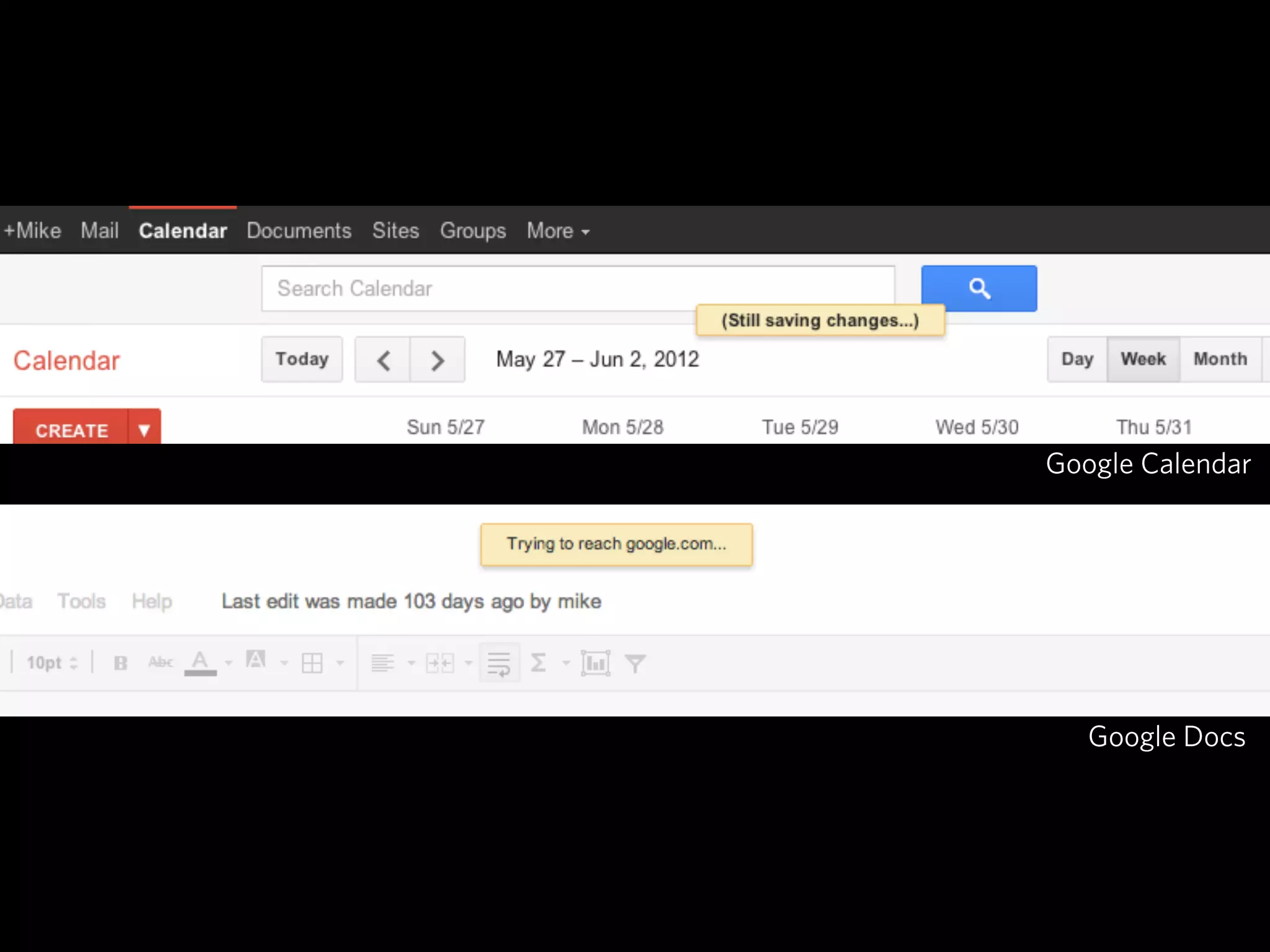Screen dimensions: 1270x952
Task: Switch to Month view
Action: coord(1220,359)
